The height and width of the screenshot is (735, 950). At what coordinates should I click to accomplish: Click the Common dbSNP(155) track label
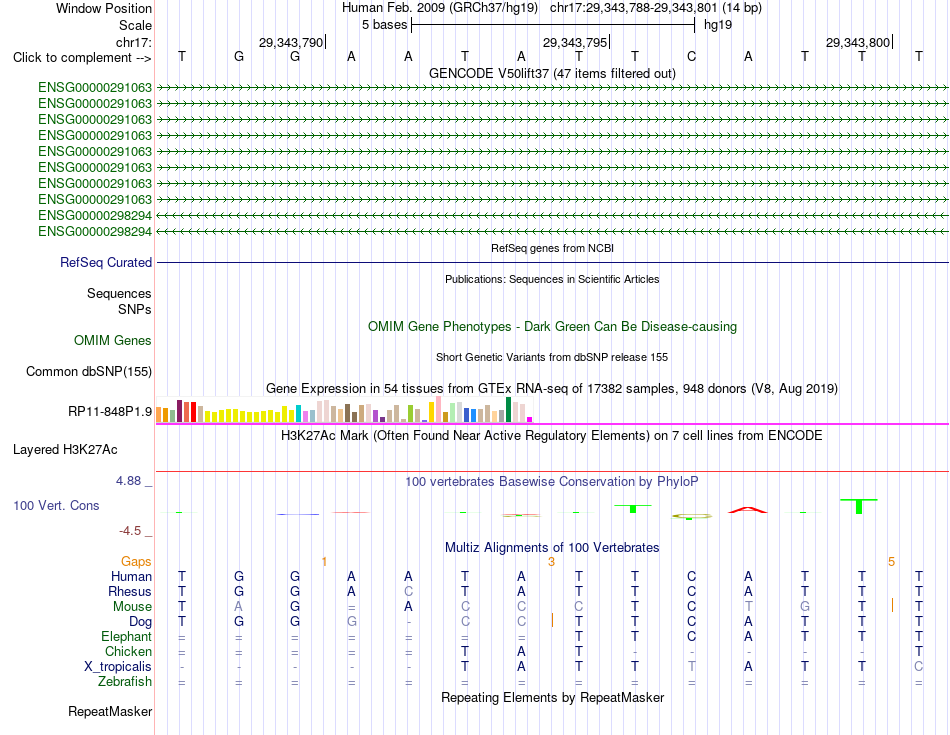point(89,371)
